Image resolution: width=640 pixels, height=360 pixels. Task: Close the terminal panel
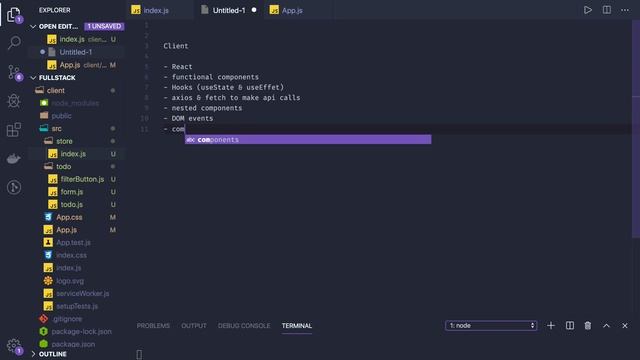(x=624, y=325)
